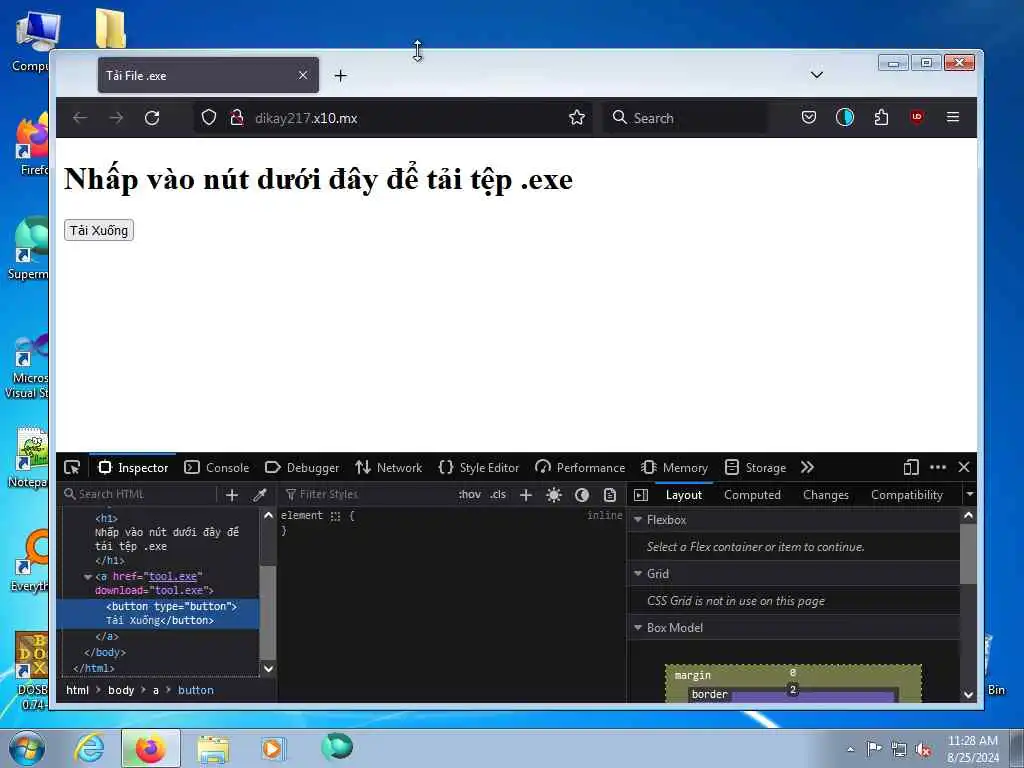
Task: Click the Search HTML field
Action: (138, 494)
